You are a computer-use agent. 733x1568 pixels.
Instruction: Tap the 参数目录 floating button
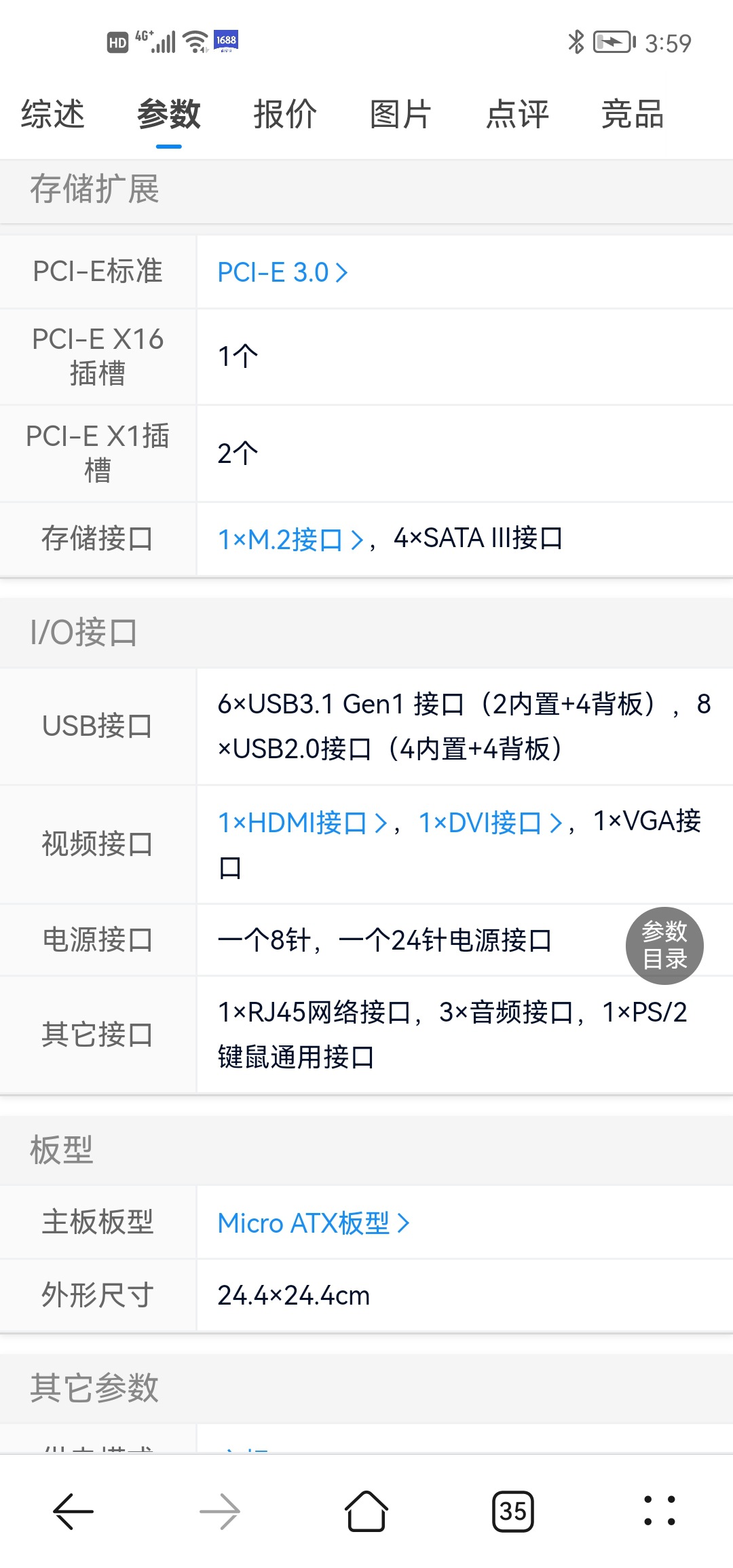[664, 946]
